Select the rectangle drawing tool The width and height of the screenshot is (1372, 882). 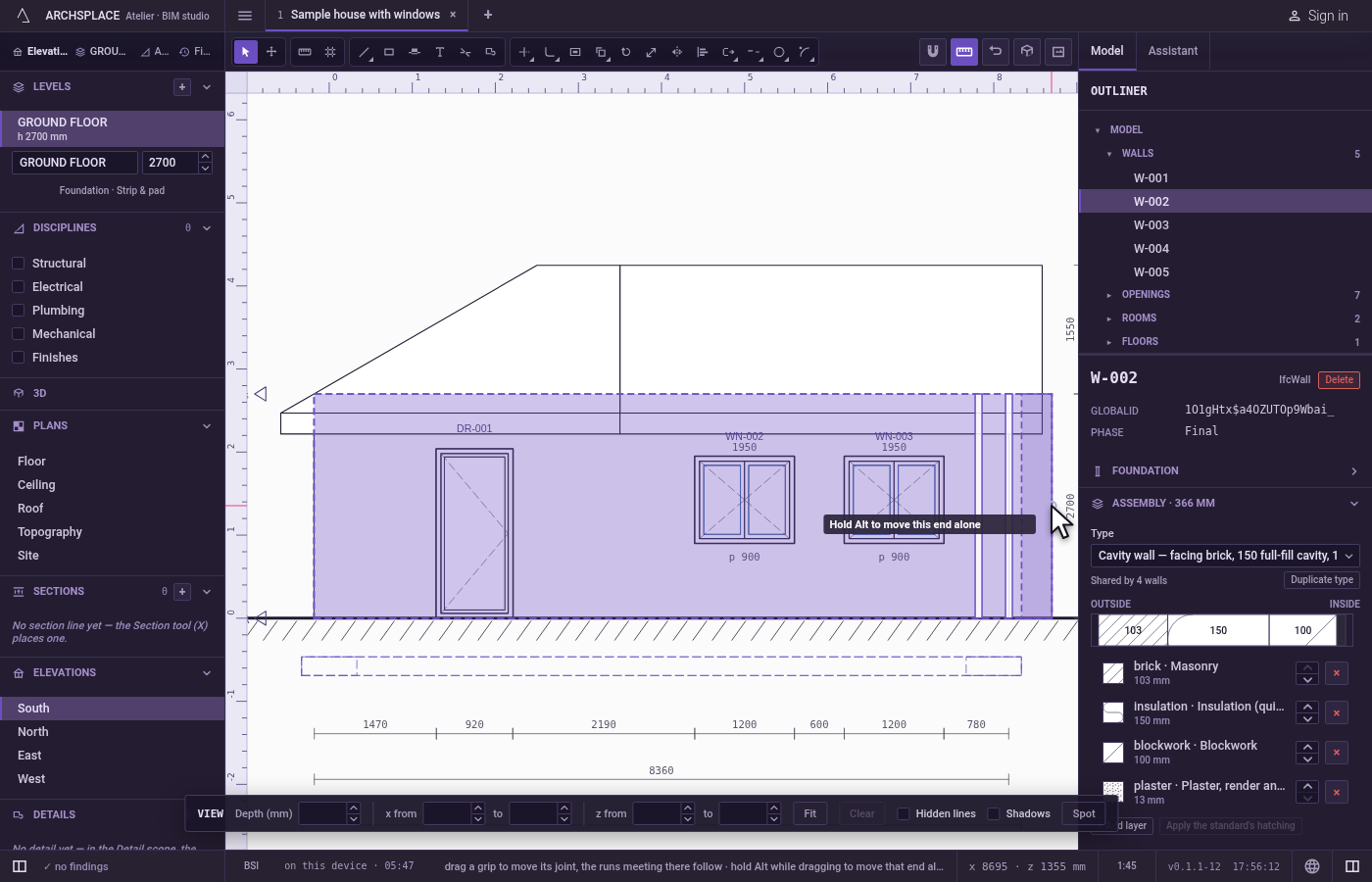tap(389, 52)
